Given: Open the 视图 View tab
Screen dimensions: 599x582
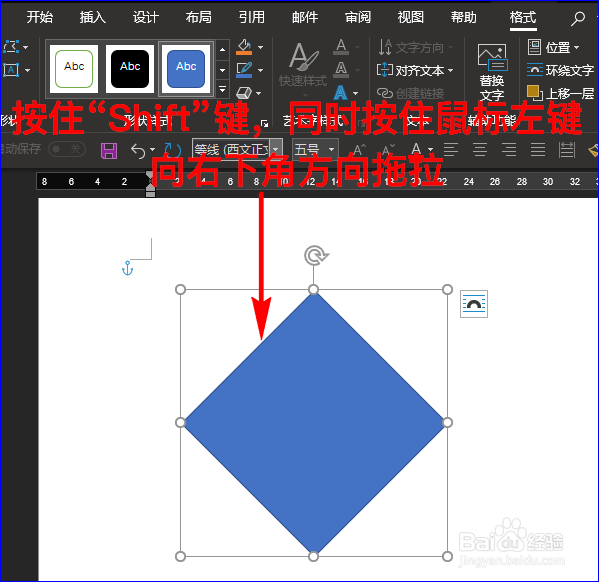Looking at the screenshot, I should 411,17.
